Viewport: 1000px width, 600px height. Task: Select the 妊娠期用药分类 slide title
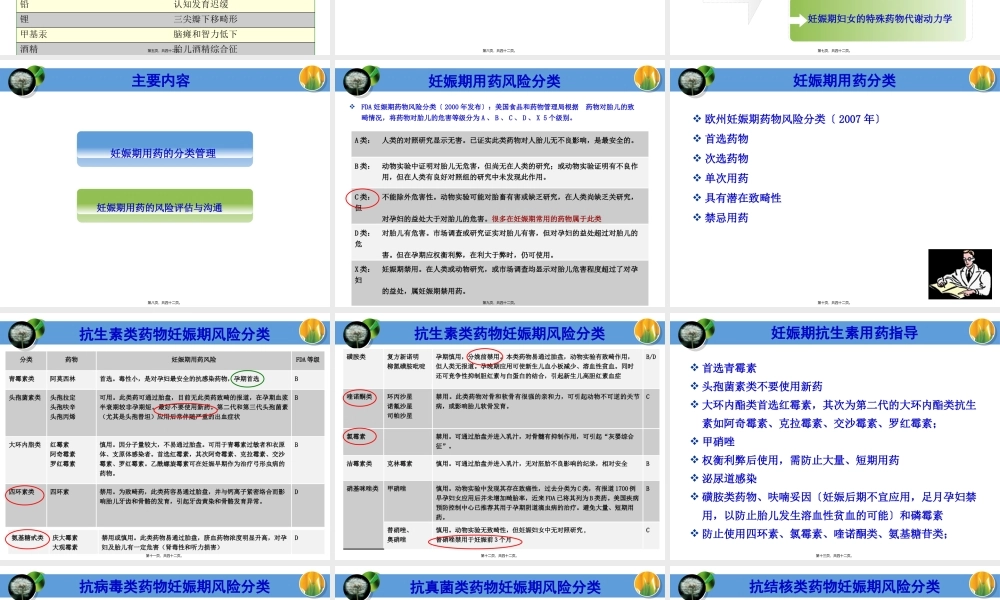click(844, 81)
